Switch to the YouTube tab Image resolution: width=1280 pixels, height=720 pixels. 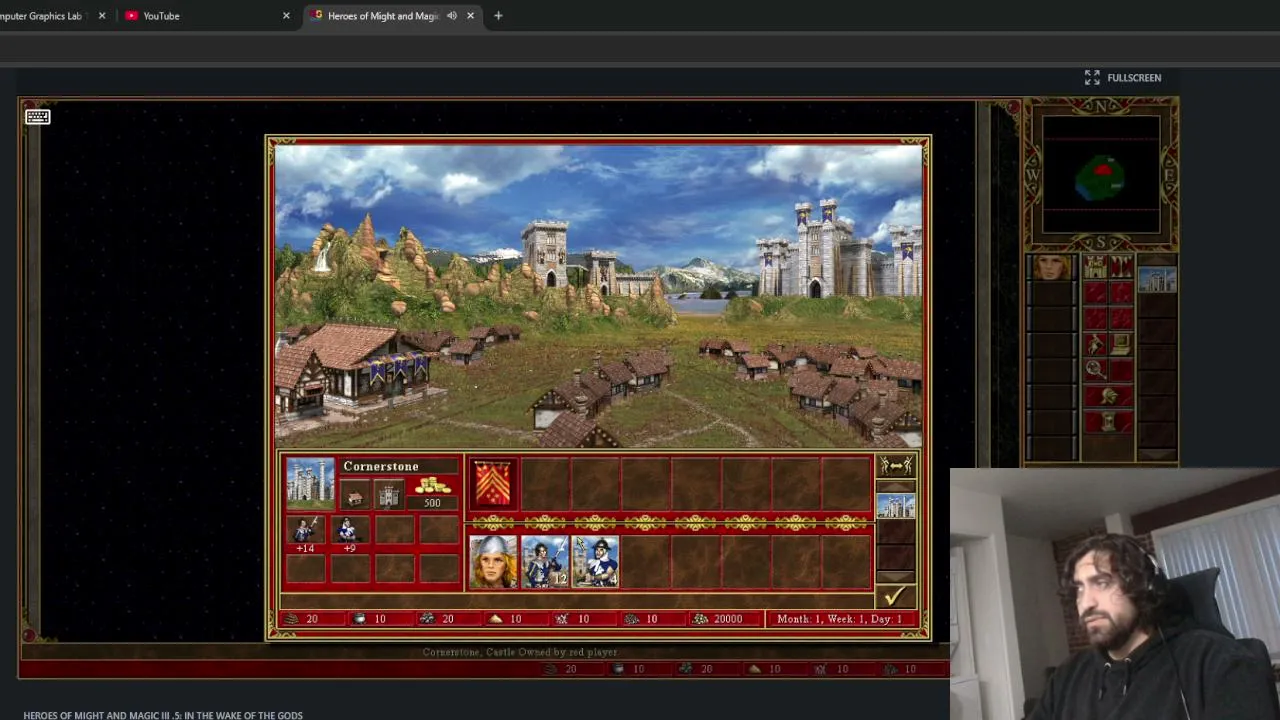pos(206,16)
